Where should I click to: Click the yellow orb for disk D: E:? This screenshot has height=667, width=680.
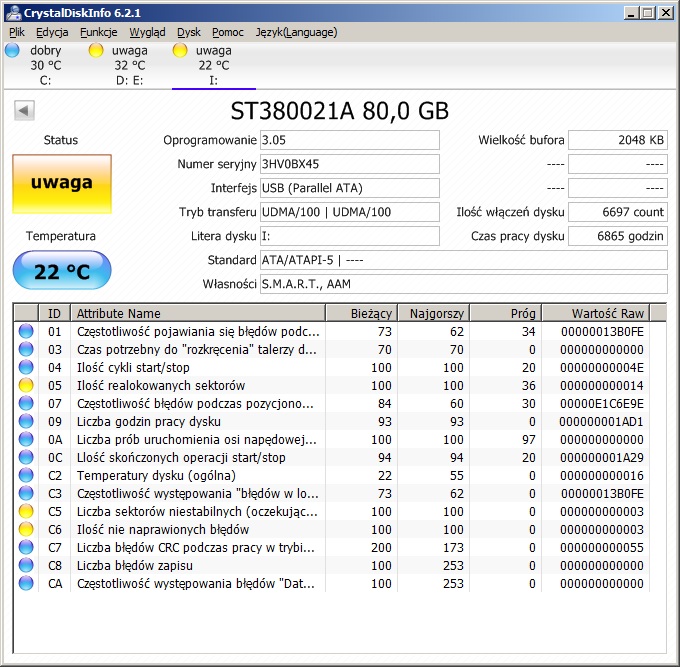[96, 50]
